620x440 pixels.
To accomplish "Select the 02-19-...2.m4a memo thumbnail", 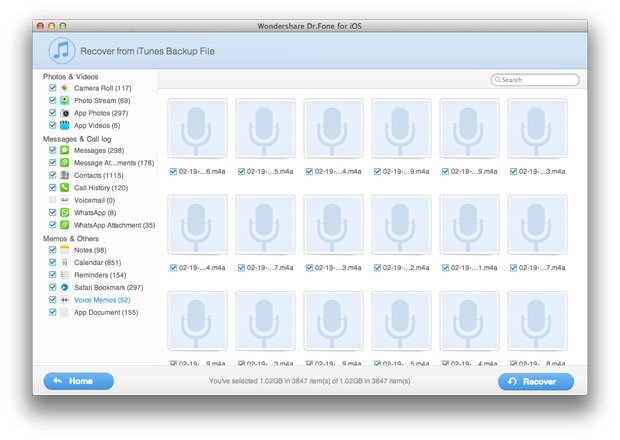I will pyautogui.click(x=401, y=225).
